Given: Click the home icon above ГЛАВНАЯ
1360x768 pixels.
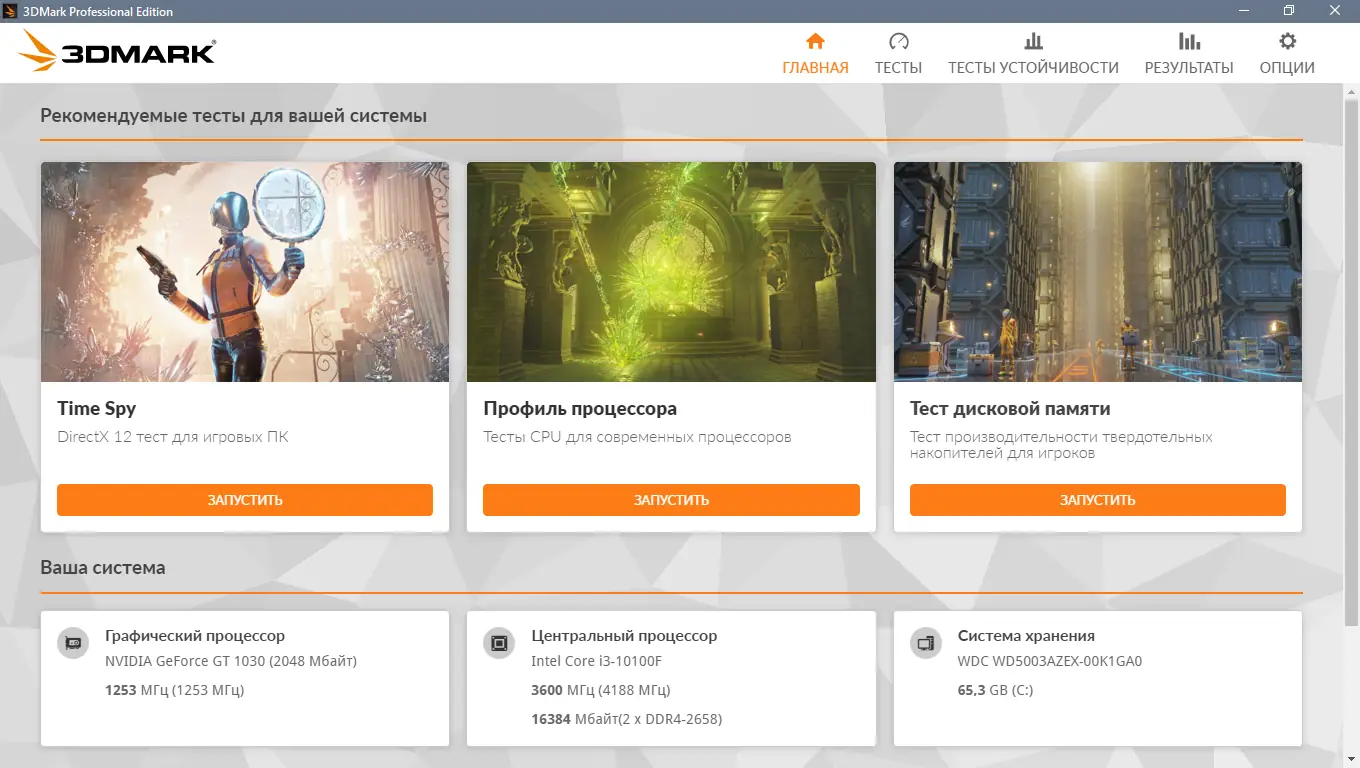Looking at the screenshot, I should [815, 41].
